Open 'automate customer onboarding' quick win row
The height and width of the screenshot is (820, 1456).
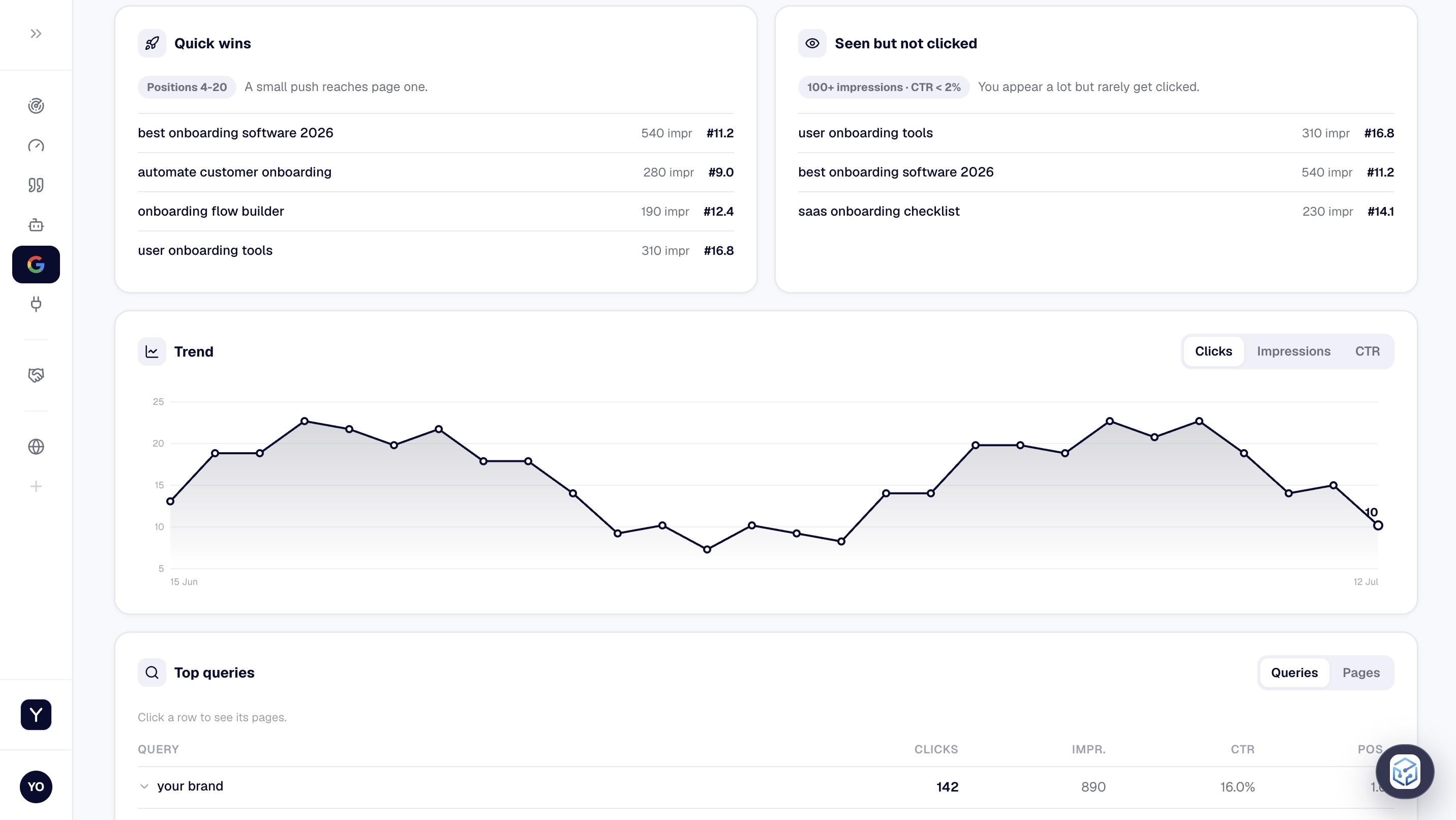click(435, 172)
